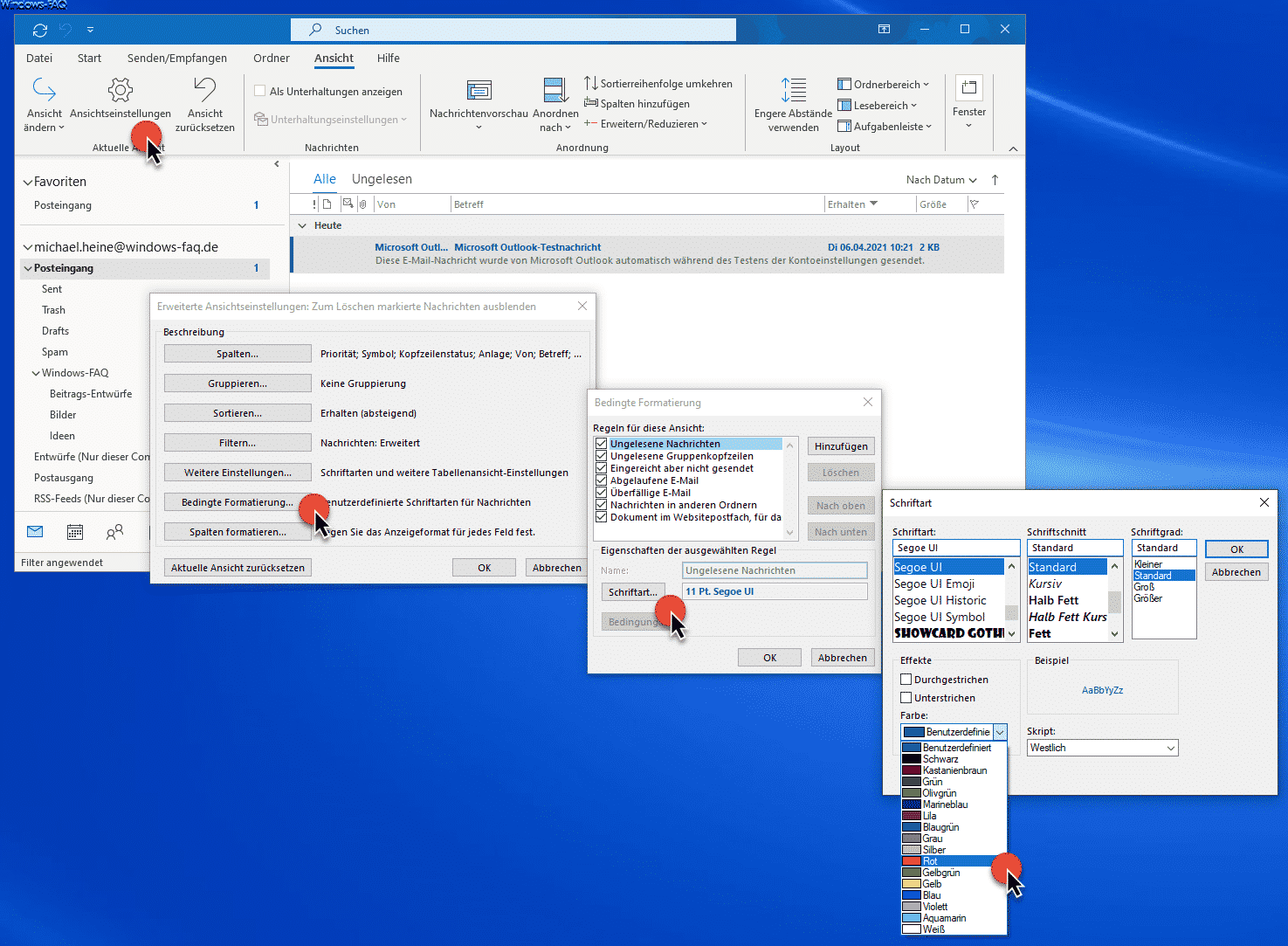Click Engere Abstände verwenden icon
The image size is (1288, 946).
tap(793, 90)
